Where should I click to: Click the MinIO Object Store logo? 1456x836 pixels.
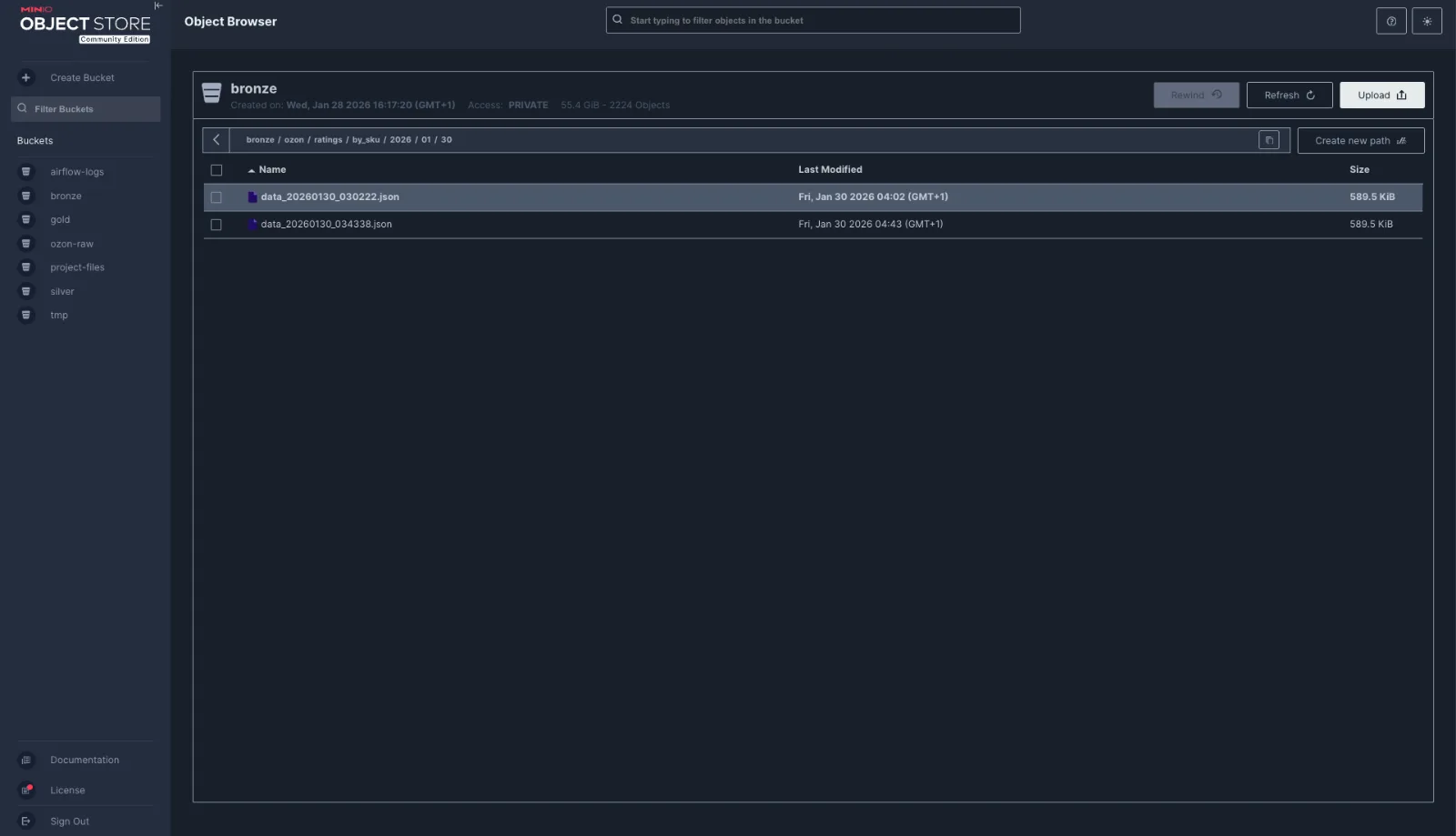pos(86,25)
